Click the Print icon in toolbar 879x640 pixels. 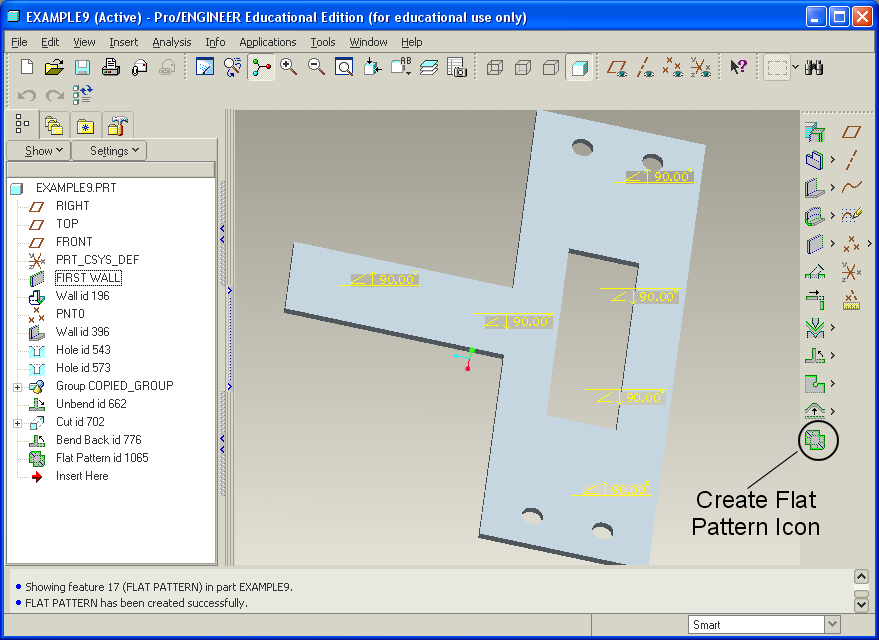111,67
